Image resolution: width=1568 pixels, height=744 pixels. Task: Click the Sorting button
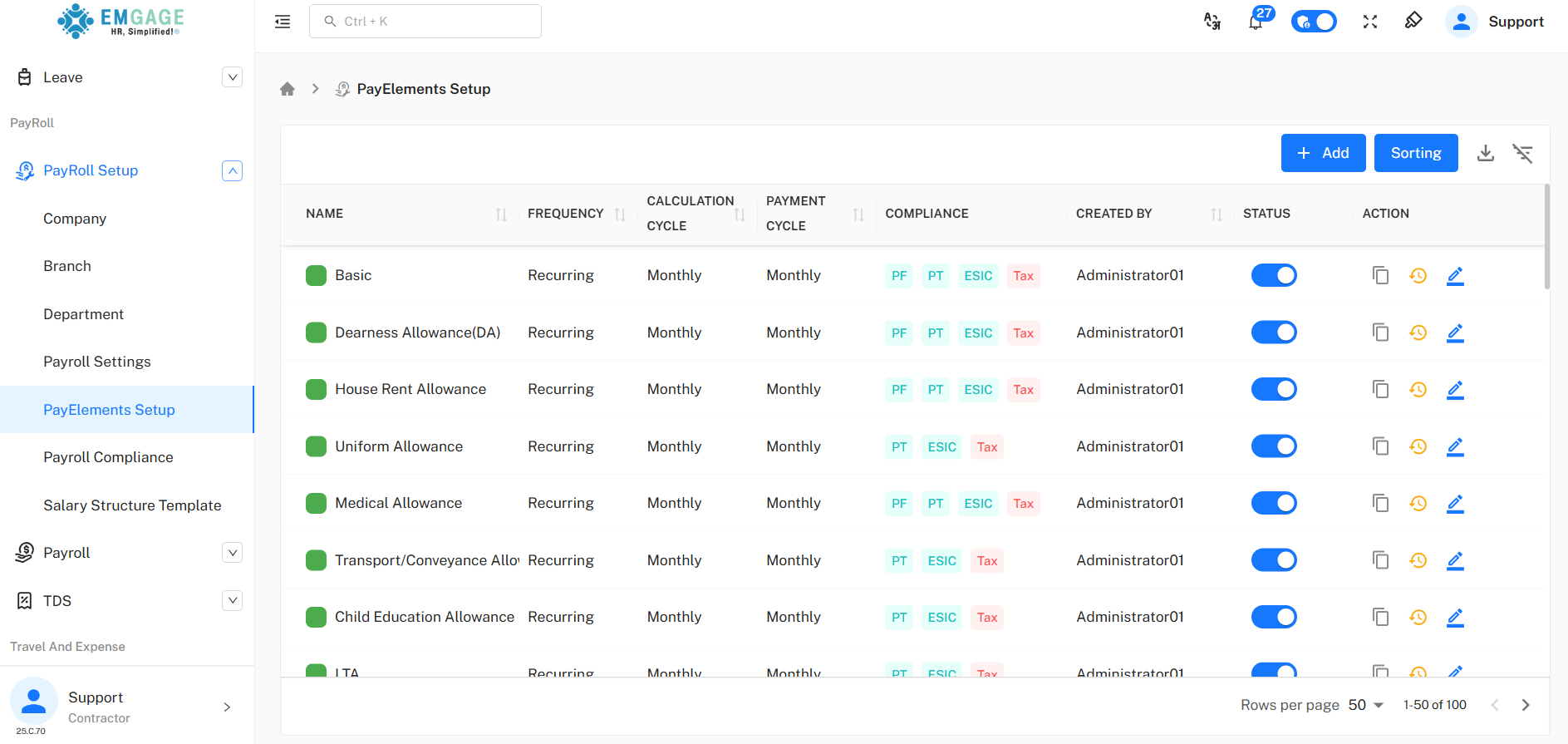(1416, 153)
